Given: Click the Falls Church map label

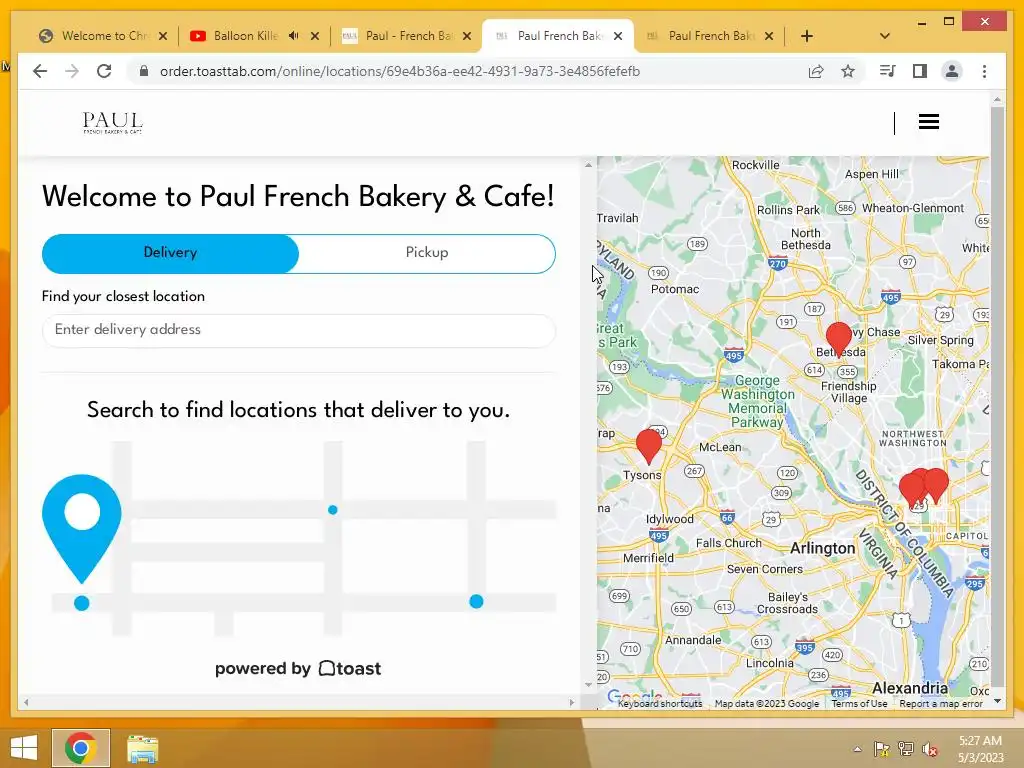Looking at the screenshot, I should 729,543.
